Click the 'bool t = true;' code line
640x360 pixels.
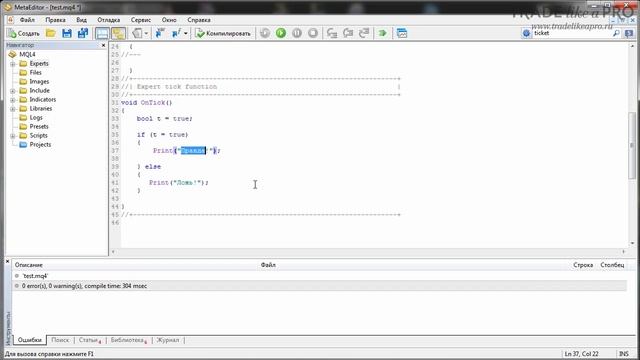coord(164,119)
